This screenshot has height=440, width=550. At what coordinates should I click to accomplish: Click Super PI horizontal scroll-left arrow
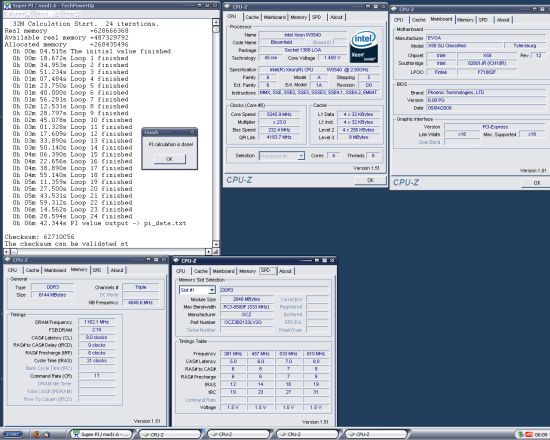coord(7,252)
